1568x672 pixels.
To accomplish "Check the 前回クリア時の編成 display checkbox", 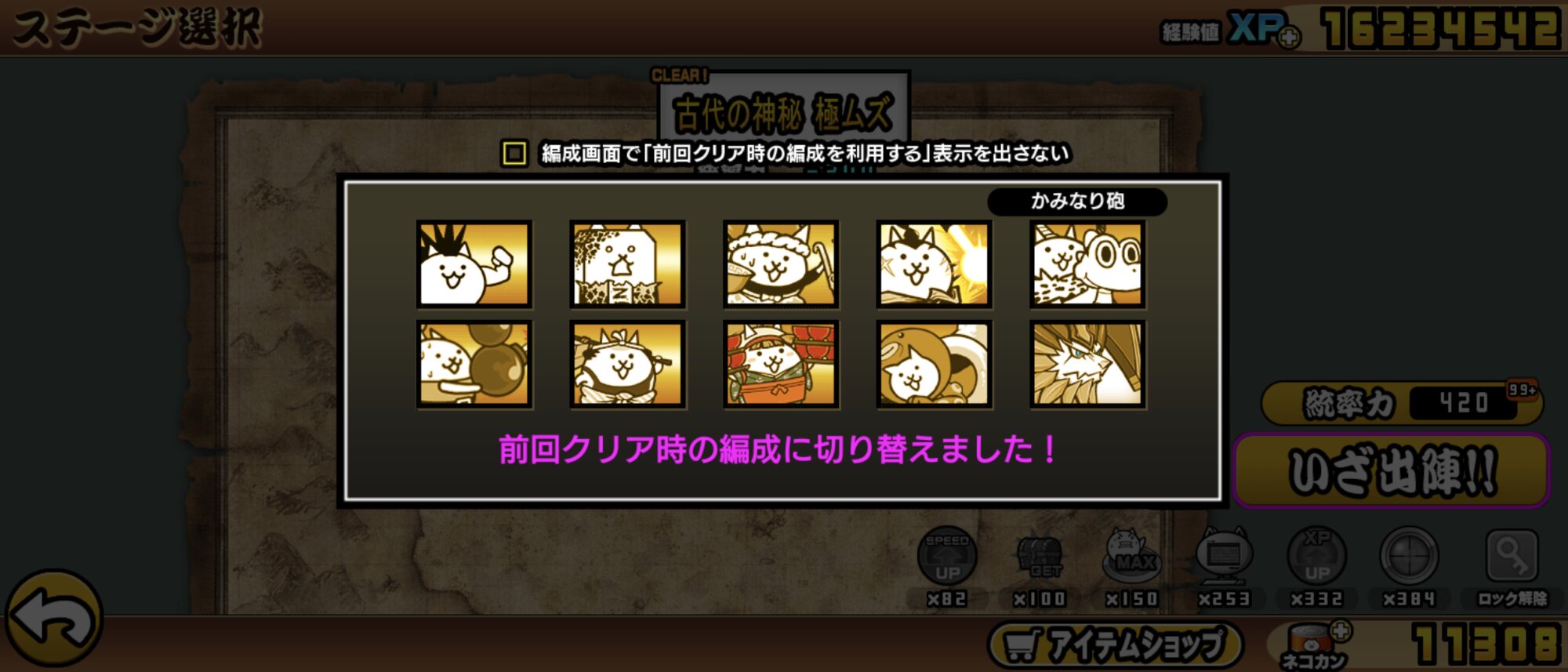I will tap(514, 153).
